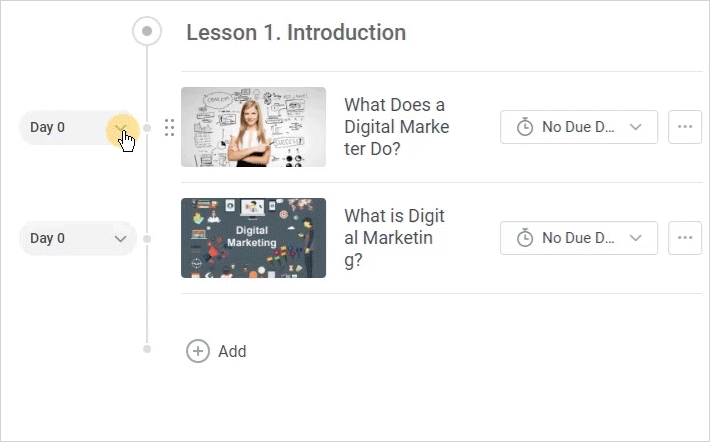
Task: Click the stopwatch icon in the second due date box
Action: coord(525,238)
